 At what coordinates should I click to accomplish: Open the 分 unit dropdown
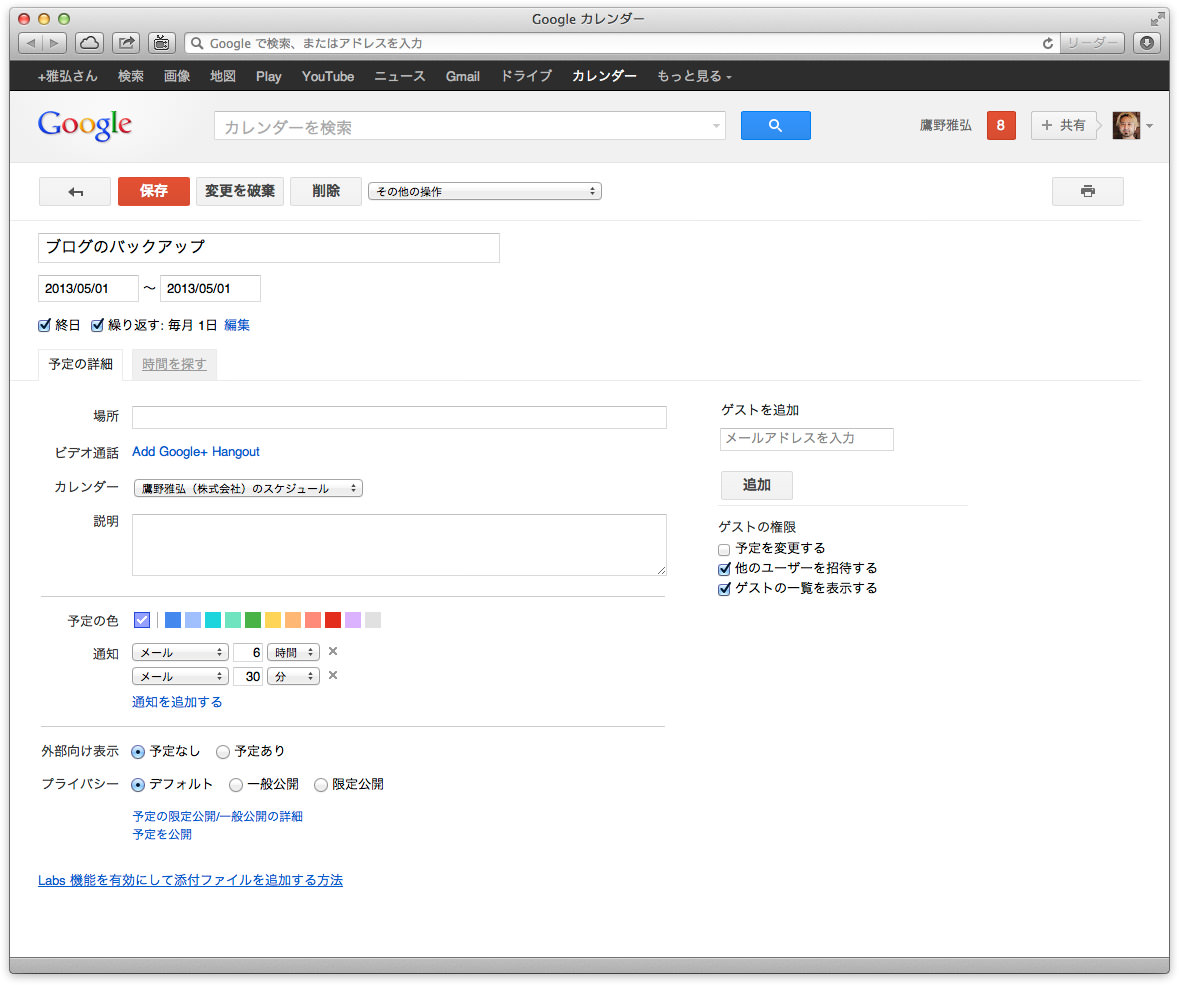coord(293,677)
